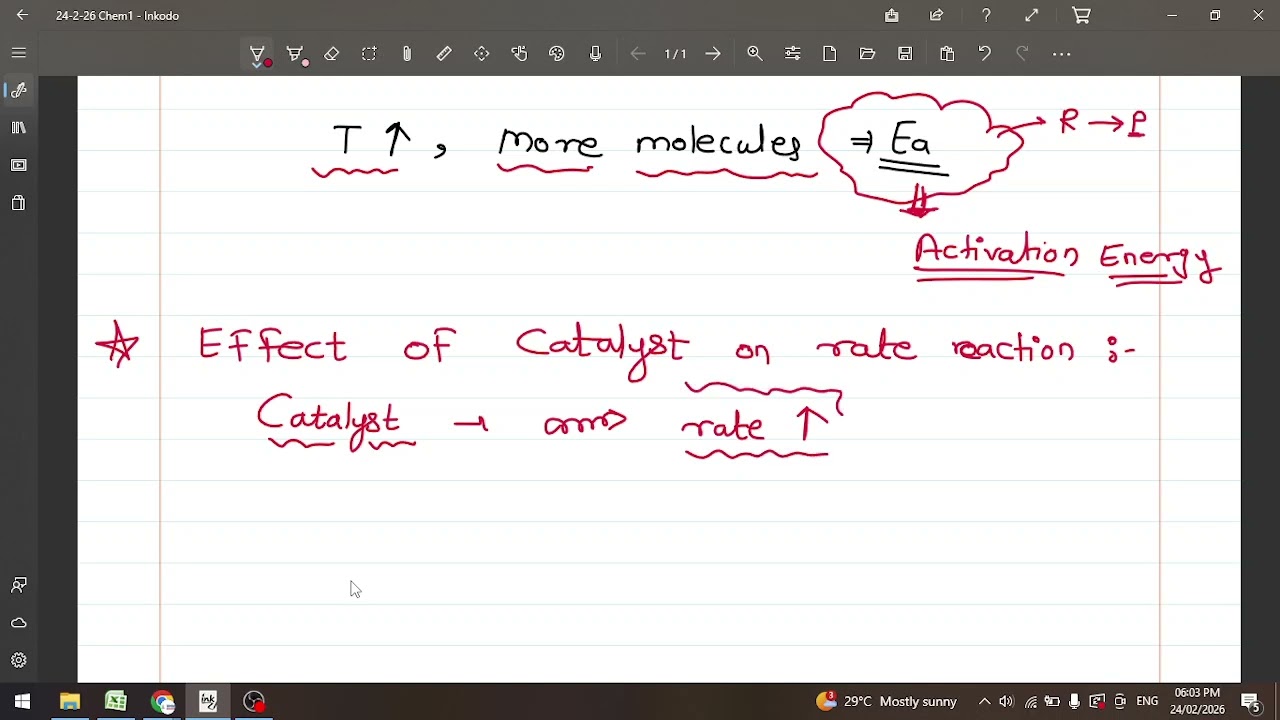Open the store cart icon
Viewport: 1280px width, 720px height.
pos(1081,15)
